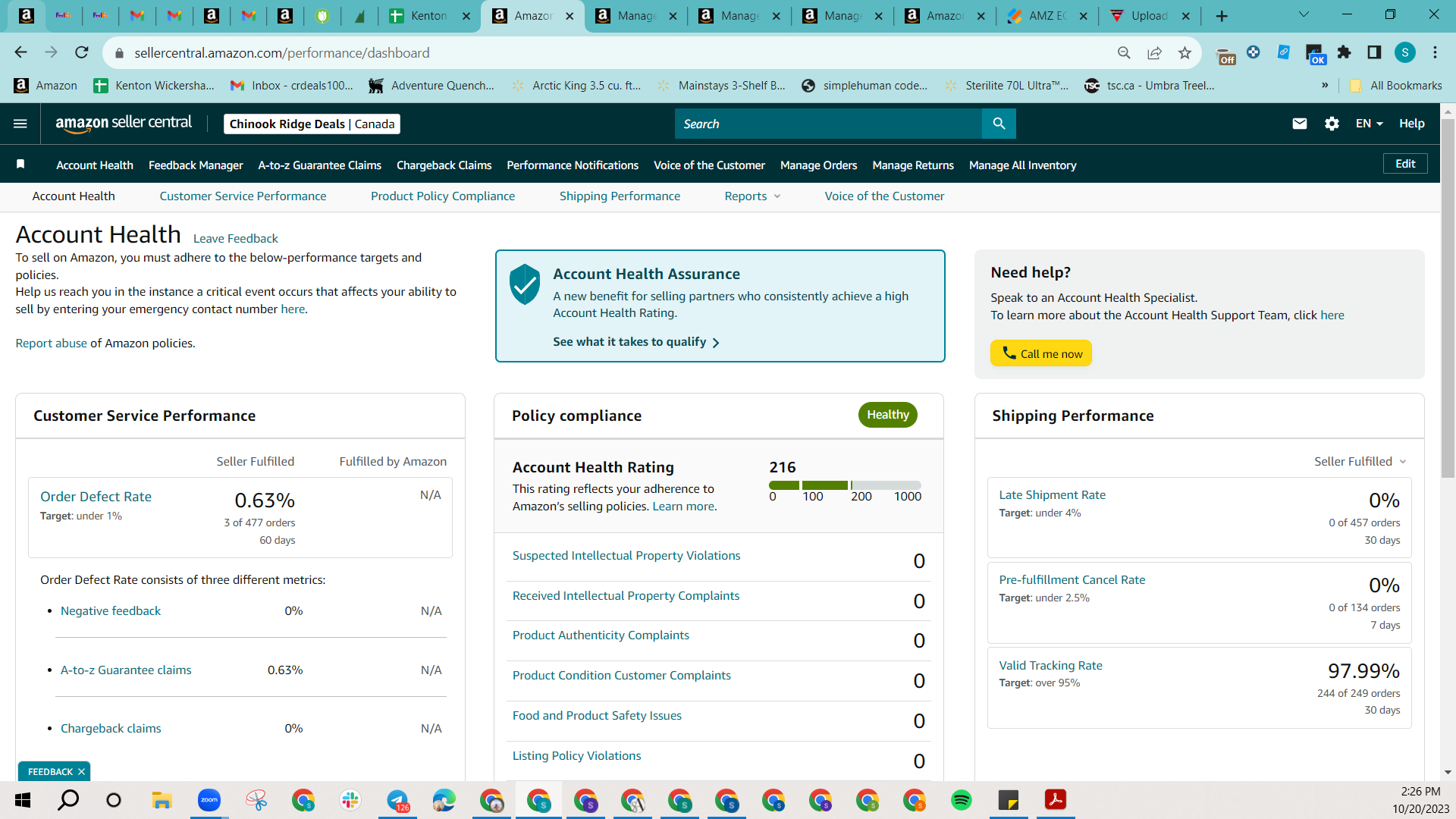Click the Account Health Rating progress bar
Screen dimensions: 1456x819
(x=845, y=485)
